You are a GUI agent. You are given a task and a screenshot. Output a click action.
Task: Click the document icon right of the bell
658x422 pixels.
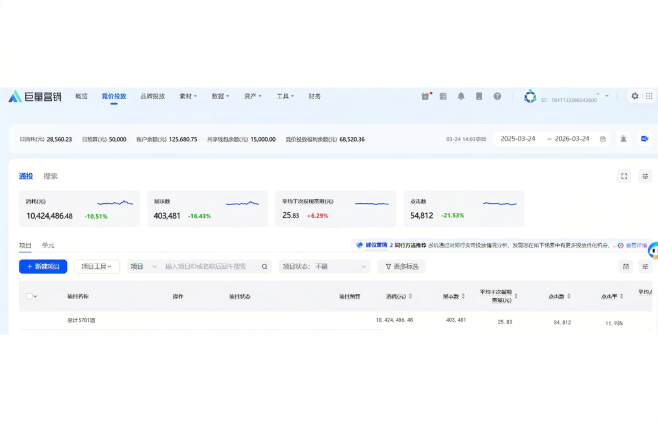pyautogui.click(x=479, y=96)
